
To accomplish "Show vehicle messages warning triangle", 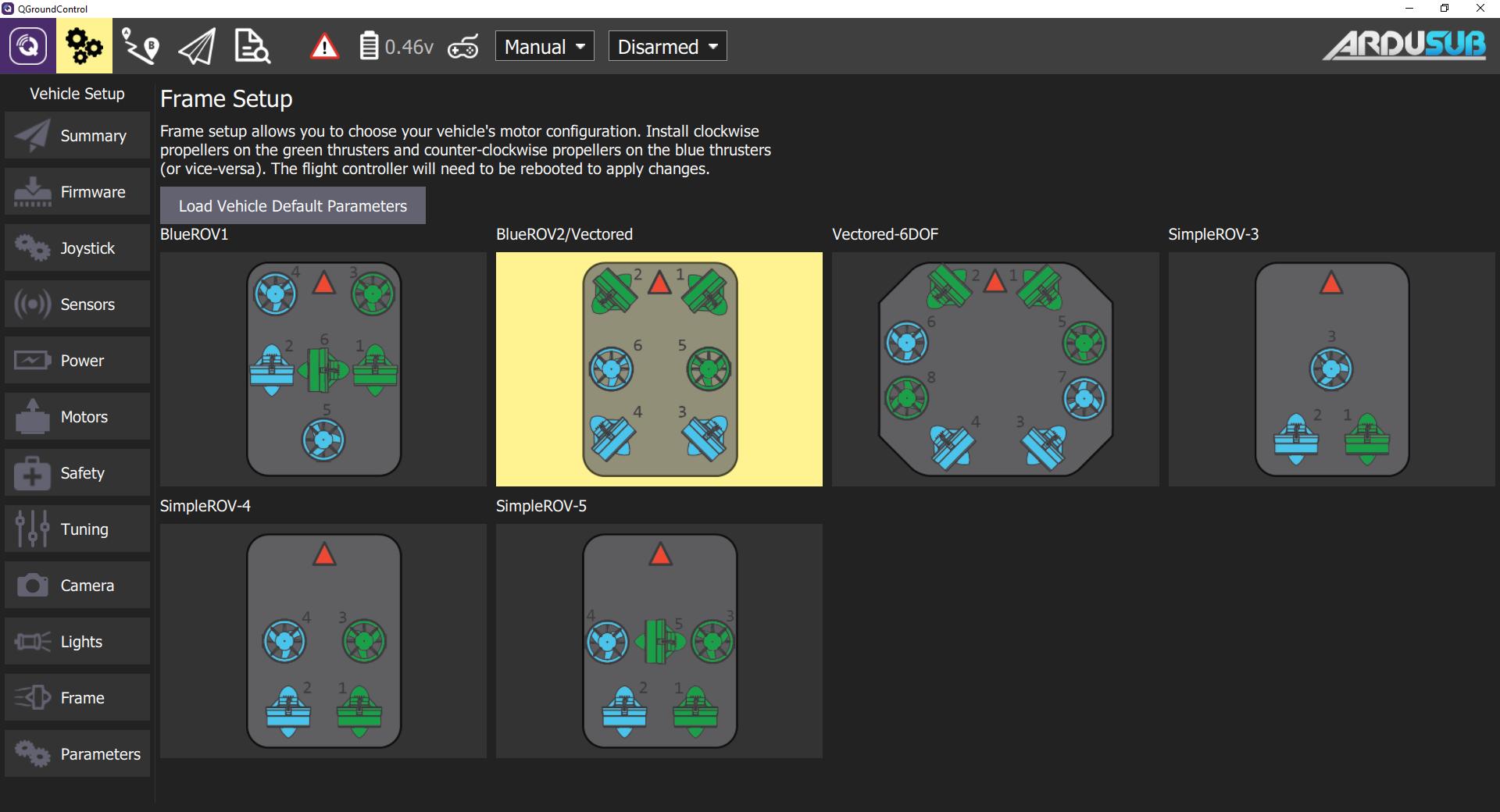I will click(x=324, y=47).
